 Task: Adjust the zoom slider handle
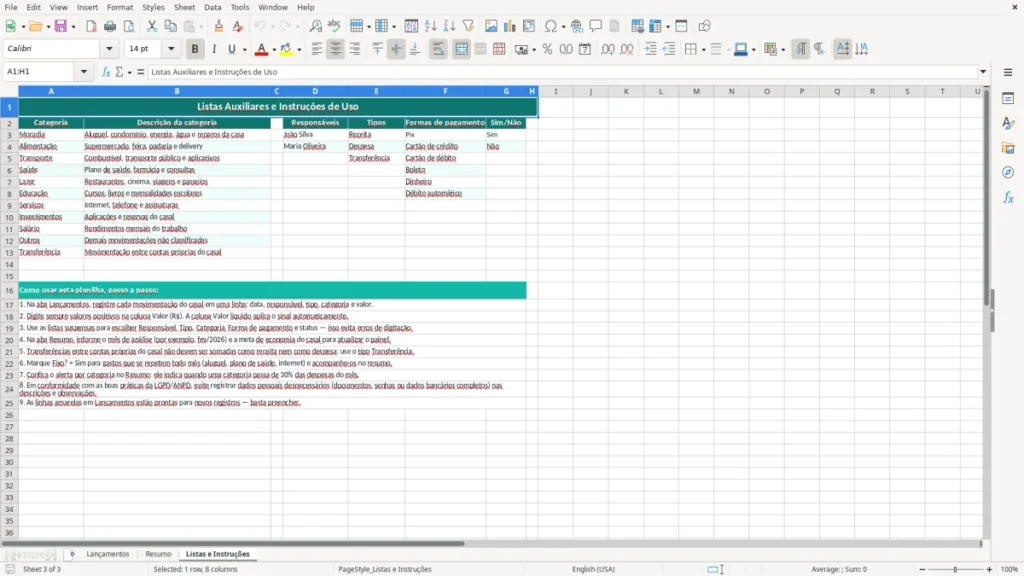955,569
